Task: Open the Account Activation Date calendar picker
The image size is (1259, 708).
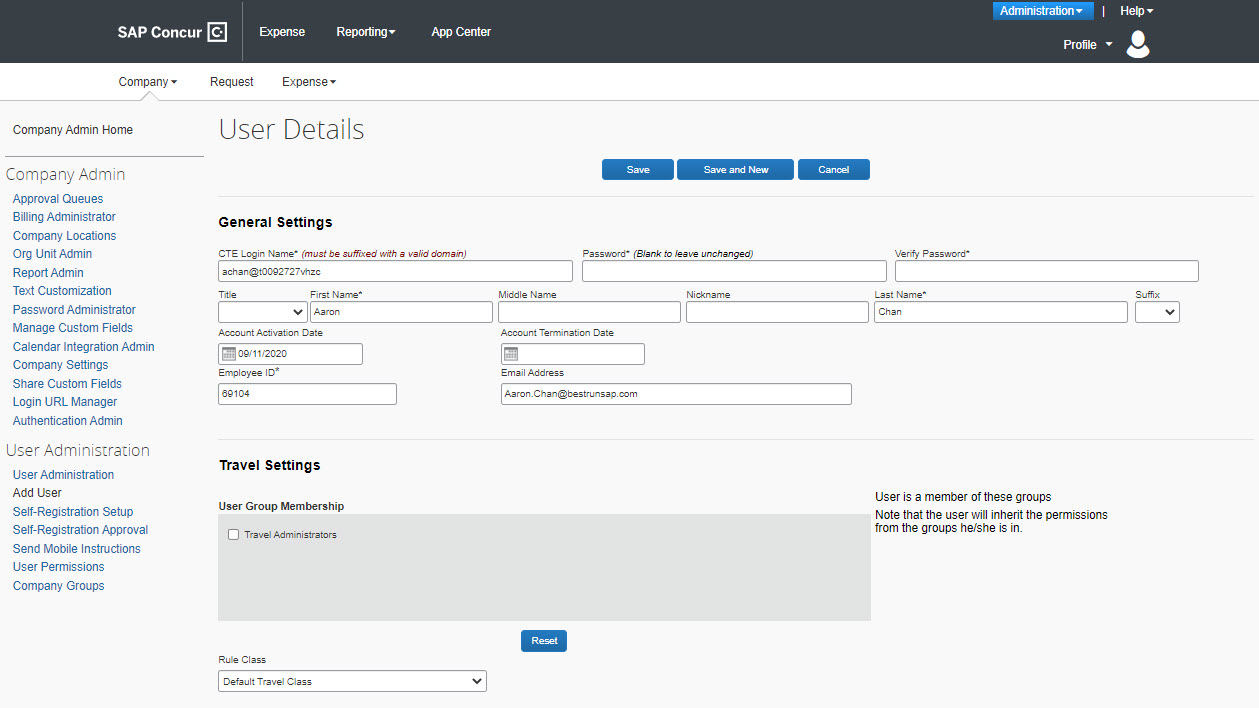Action: tap(229, 353)
